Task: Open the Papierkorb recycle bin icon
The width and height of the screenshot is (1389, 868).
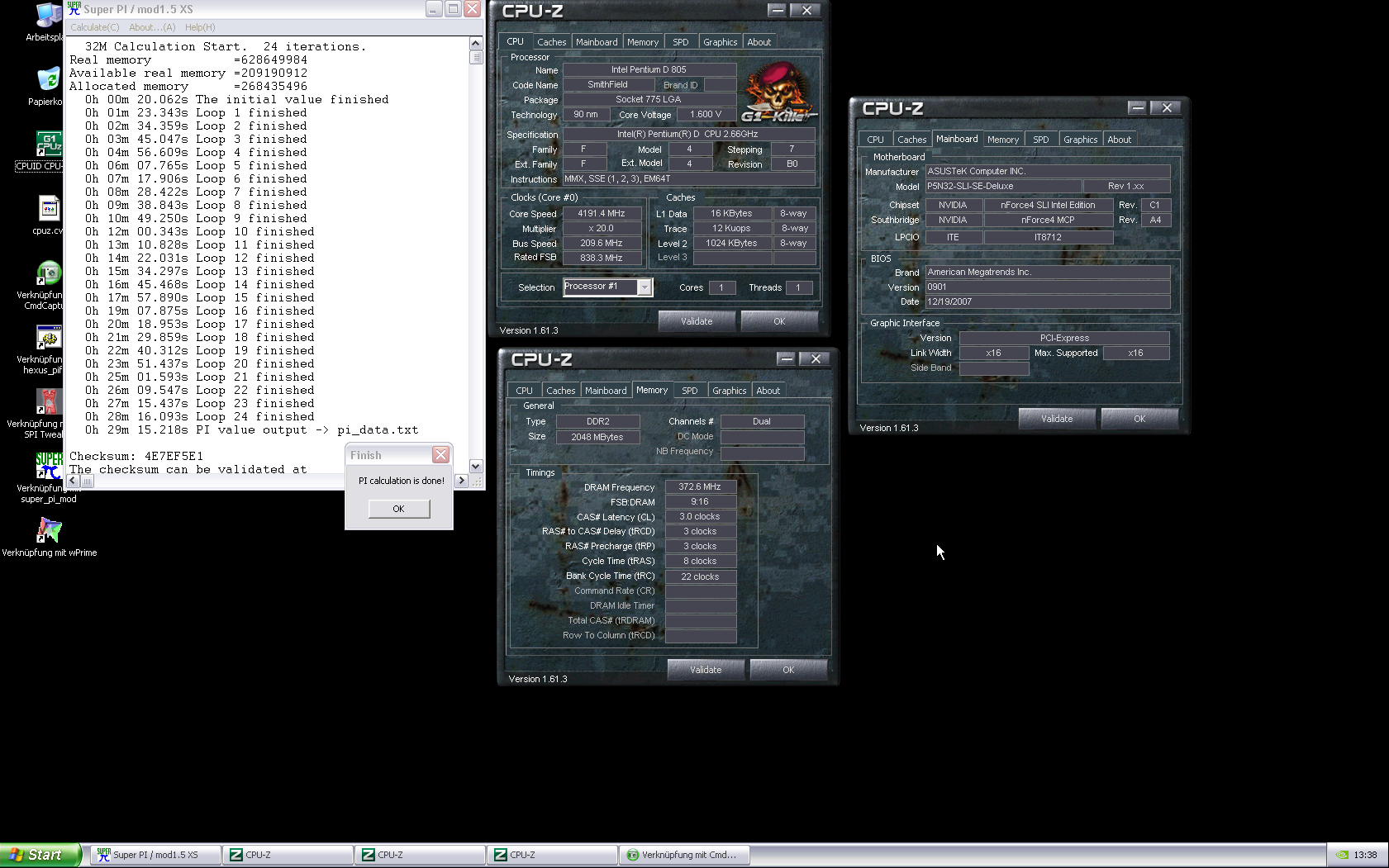Action: pyautogui.click(x=48, y=79)
